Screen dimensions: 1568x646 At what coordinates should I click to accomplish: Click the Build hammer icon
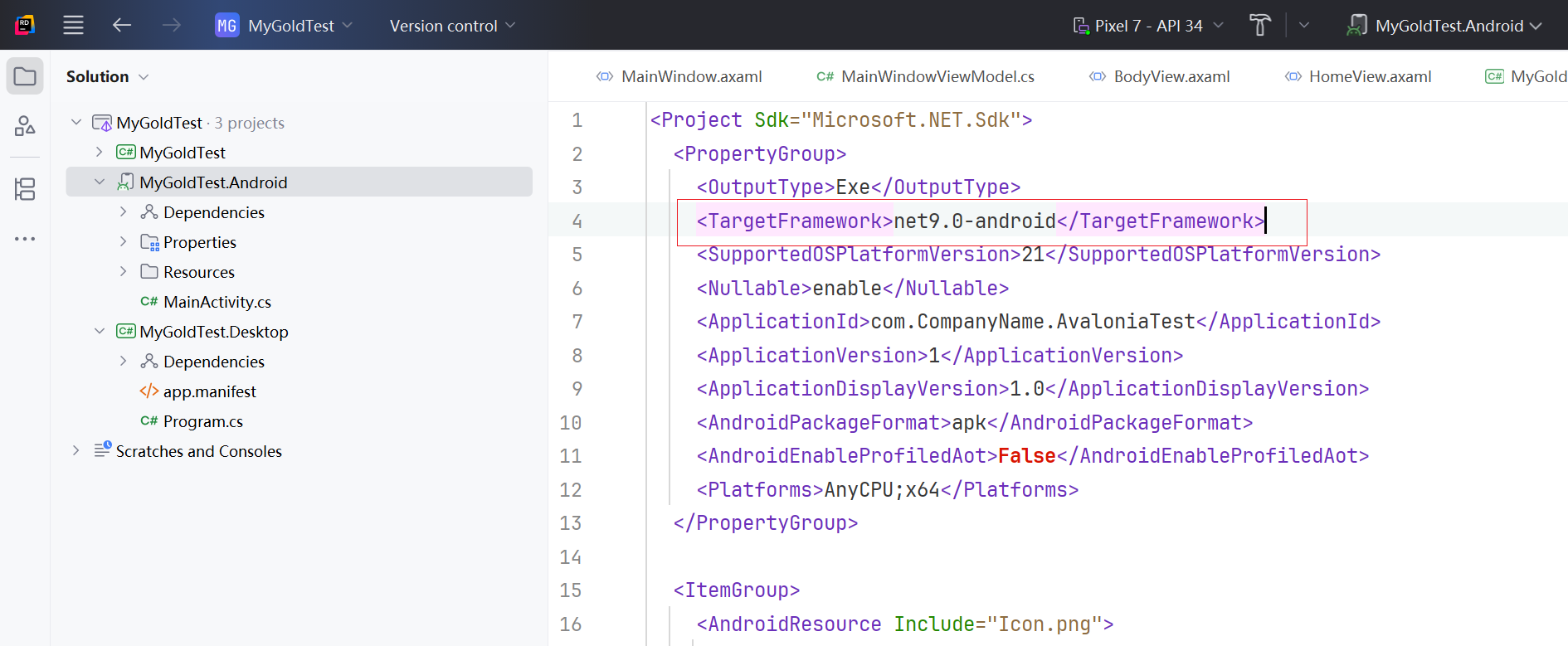tap(1259, 26)
